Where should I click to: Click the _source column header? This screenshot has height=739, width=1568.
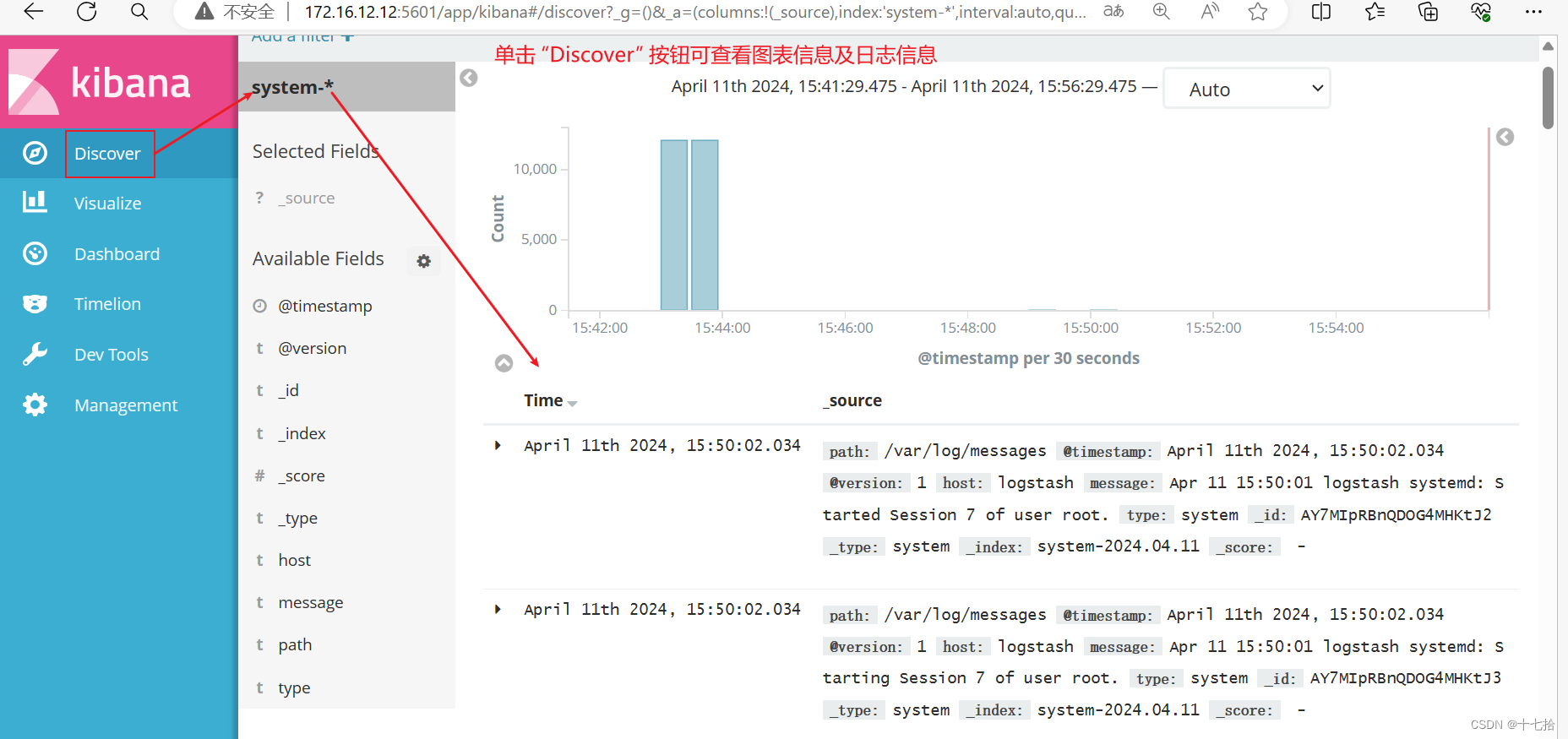852,400
